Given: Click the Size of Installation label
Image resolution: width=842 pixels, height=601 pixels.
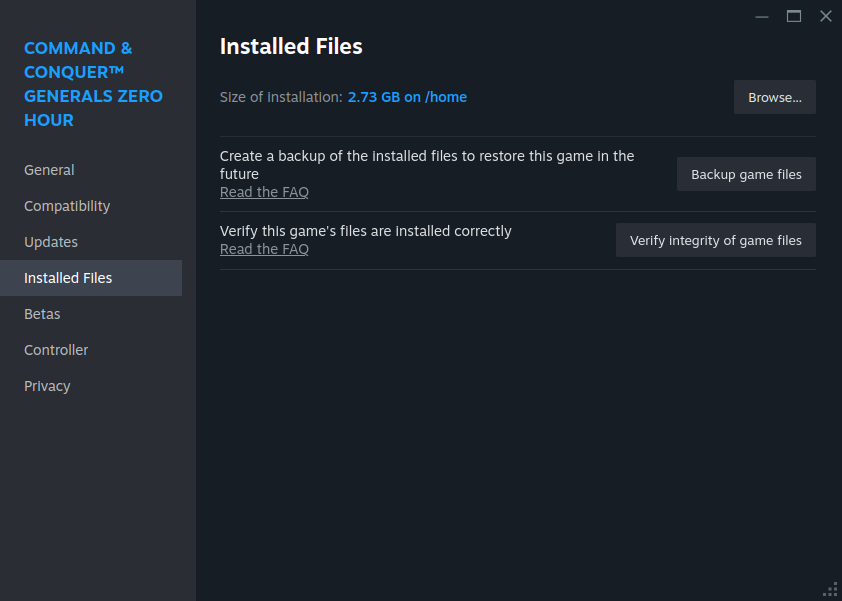Looking at the screenshot, I should click(x=281, y=97).
